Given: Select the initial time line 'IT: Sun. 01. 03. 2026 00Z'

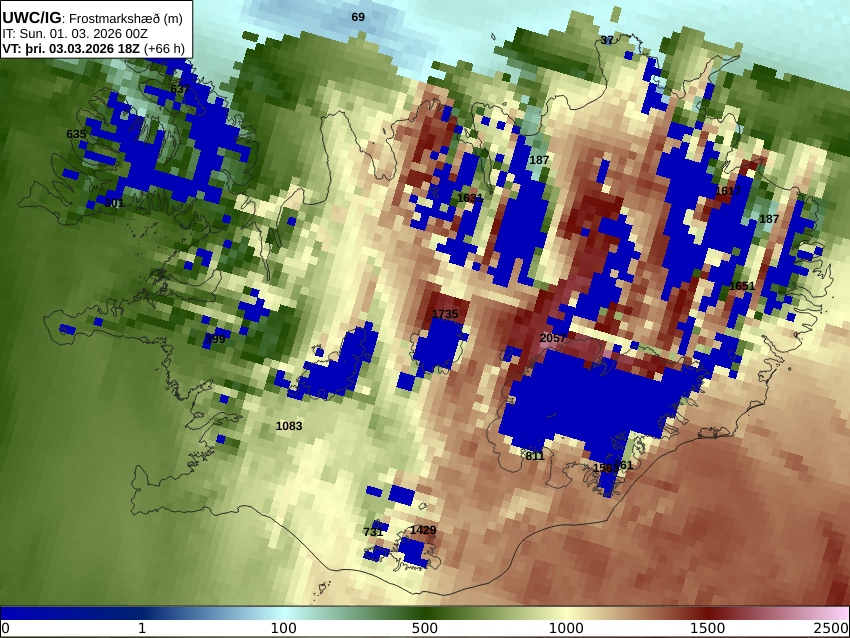Looking at the screenshot, I should point(75,34).
